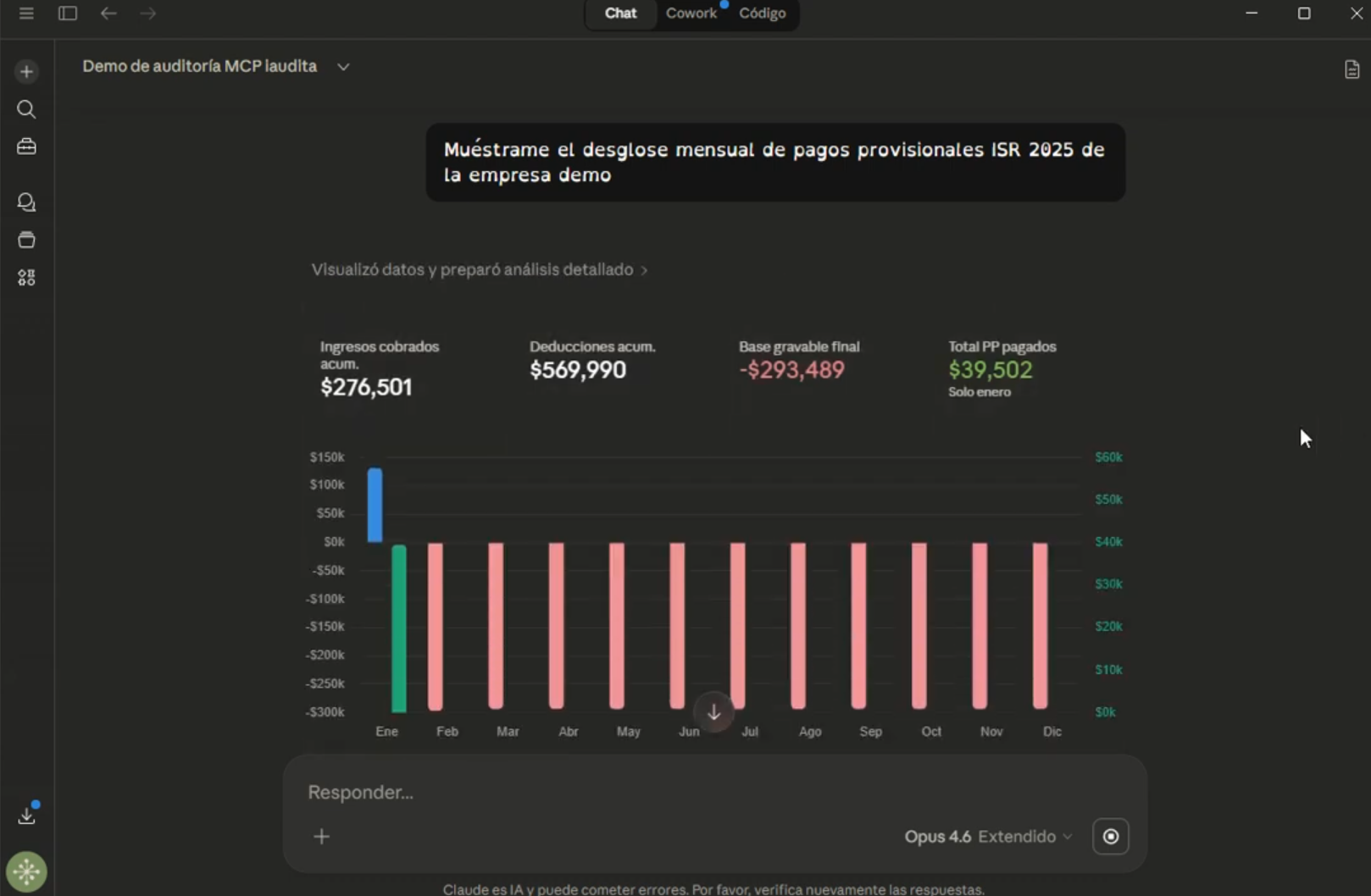Click the user message about pagos provisionales
Screen dimensions: 1371x896
click(x=774, y=162)
